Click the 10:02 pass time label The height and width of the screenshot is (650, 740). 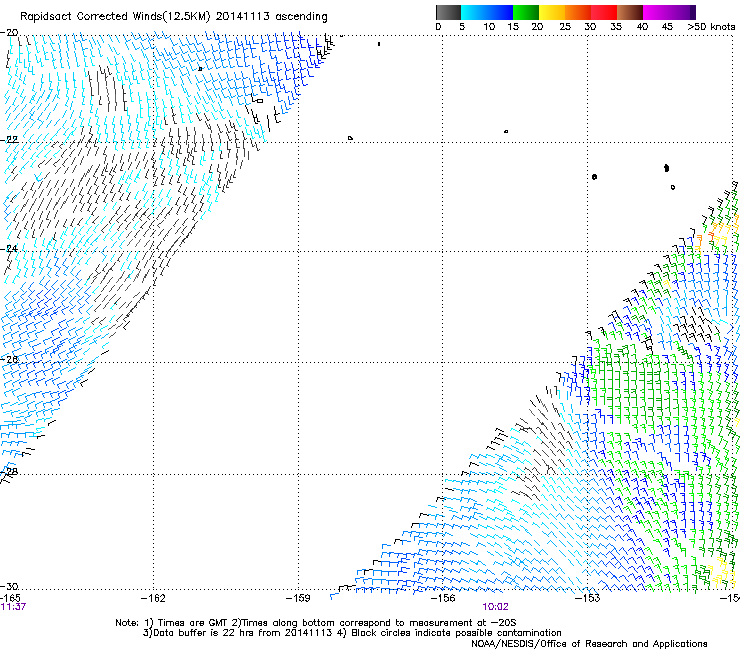click(x=495, y=607)
